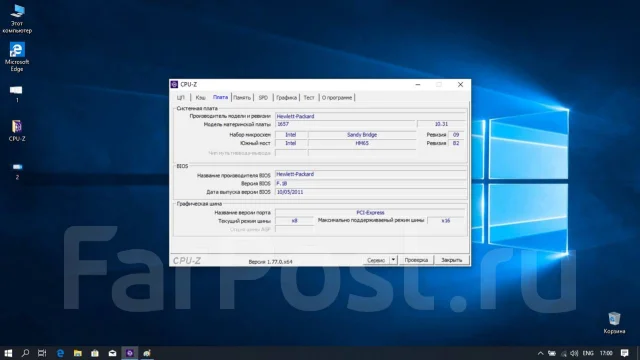
Task: Select the Плата tab
Action: (220, 97)
